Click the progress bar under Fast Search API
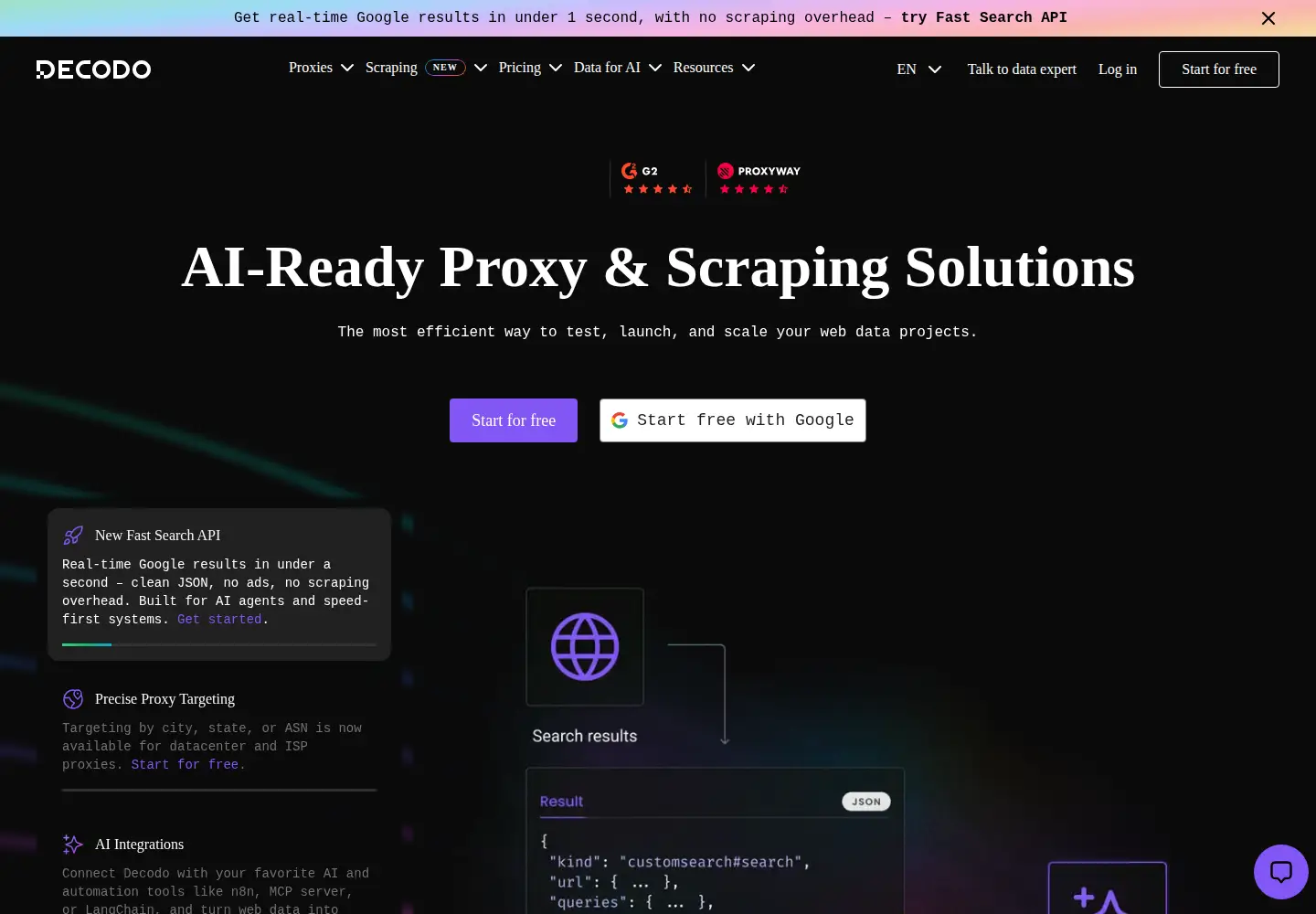The width and height of the screenshot is (1316, 914). coord(219,644)
